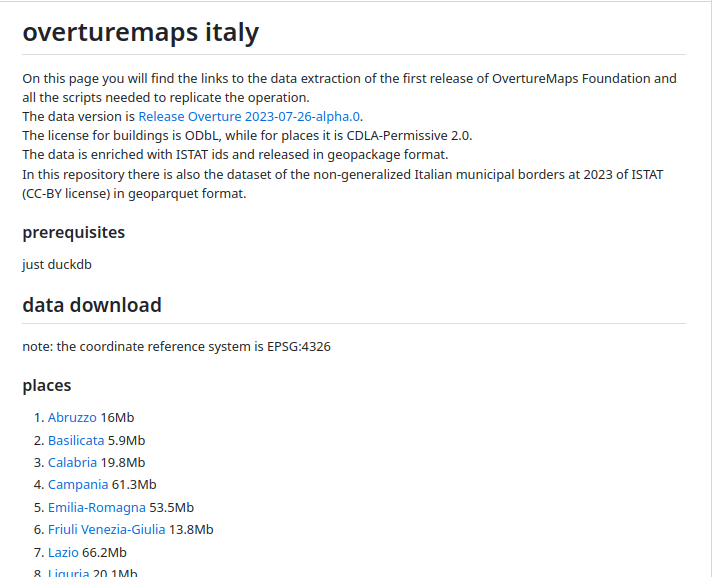Click the "66.2Mb" size next to Lazio
The image size is (714, 577).
pyautogui.click(x=104, y=552)
